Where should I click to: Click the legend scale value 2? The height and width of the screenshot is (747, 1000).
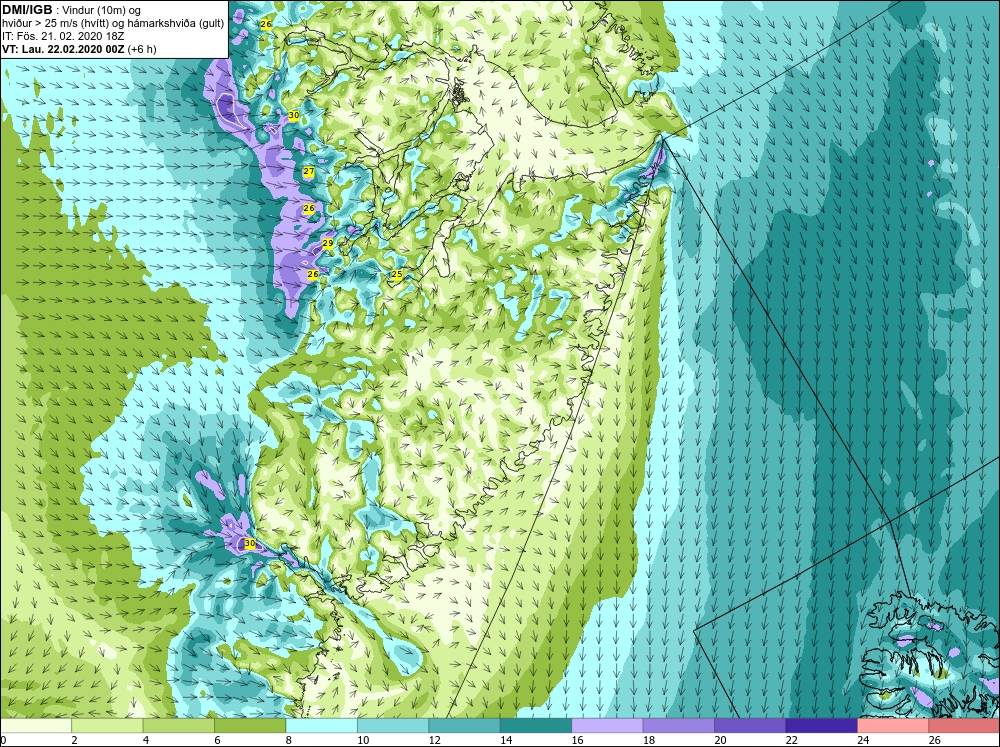click(75, 740)
